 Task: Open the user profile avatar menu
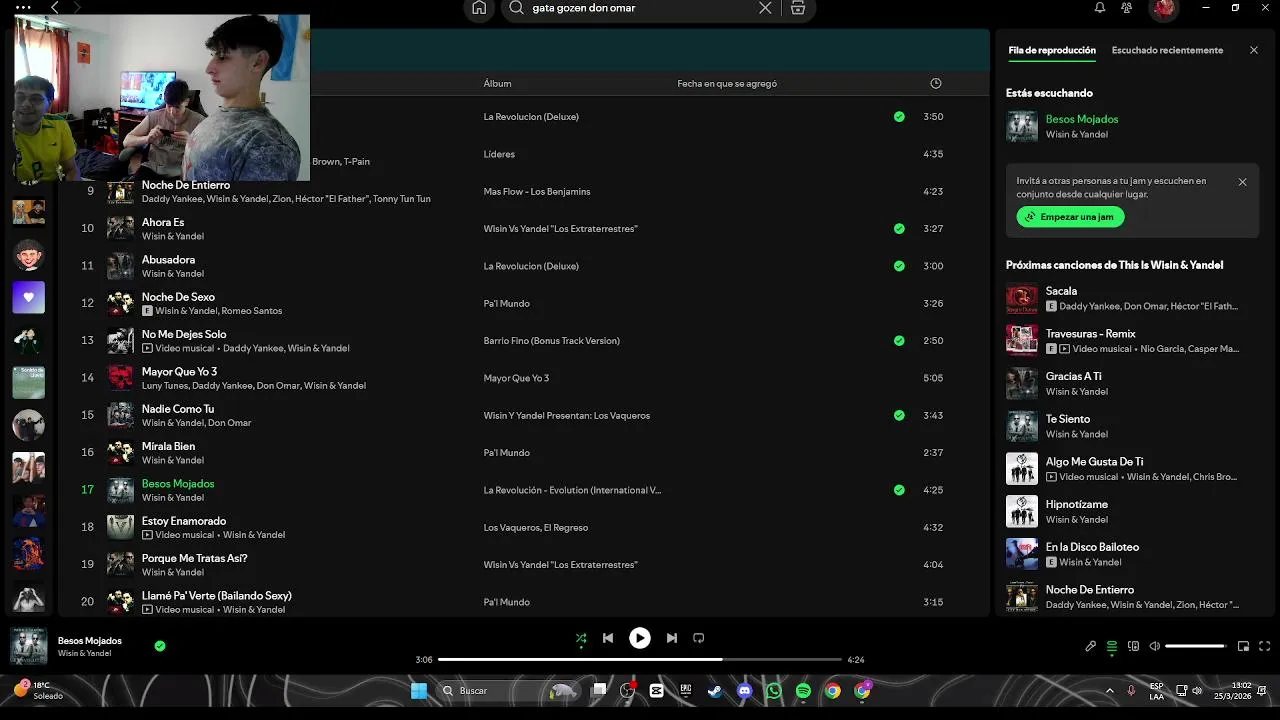pyautogui.click(x=1163, y=8)
